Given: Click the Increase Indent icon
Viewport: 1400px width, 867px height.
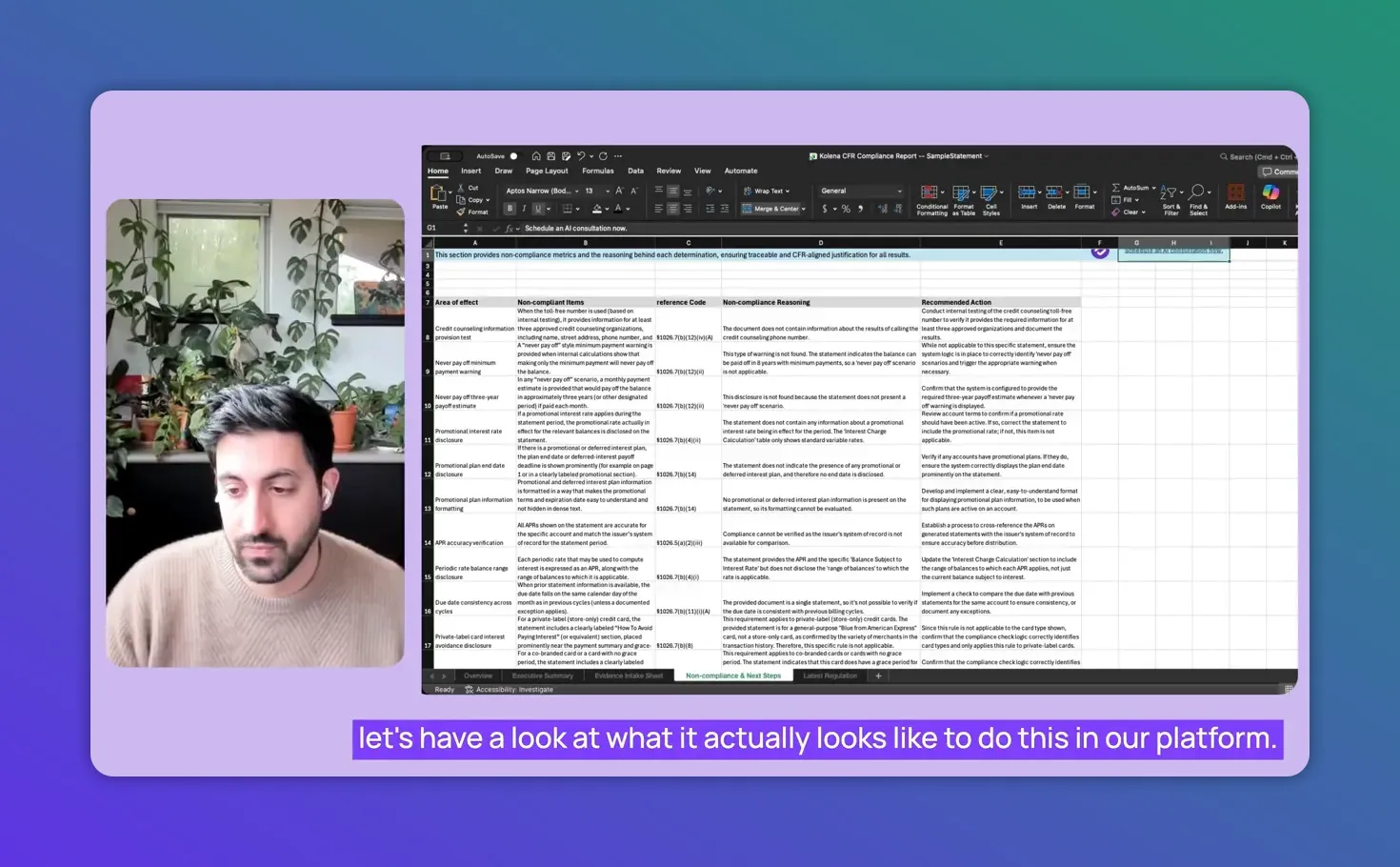Looking at the screenshot, I should click(725, 209).
